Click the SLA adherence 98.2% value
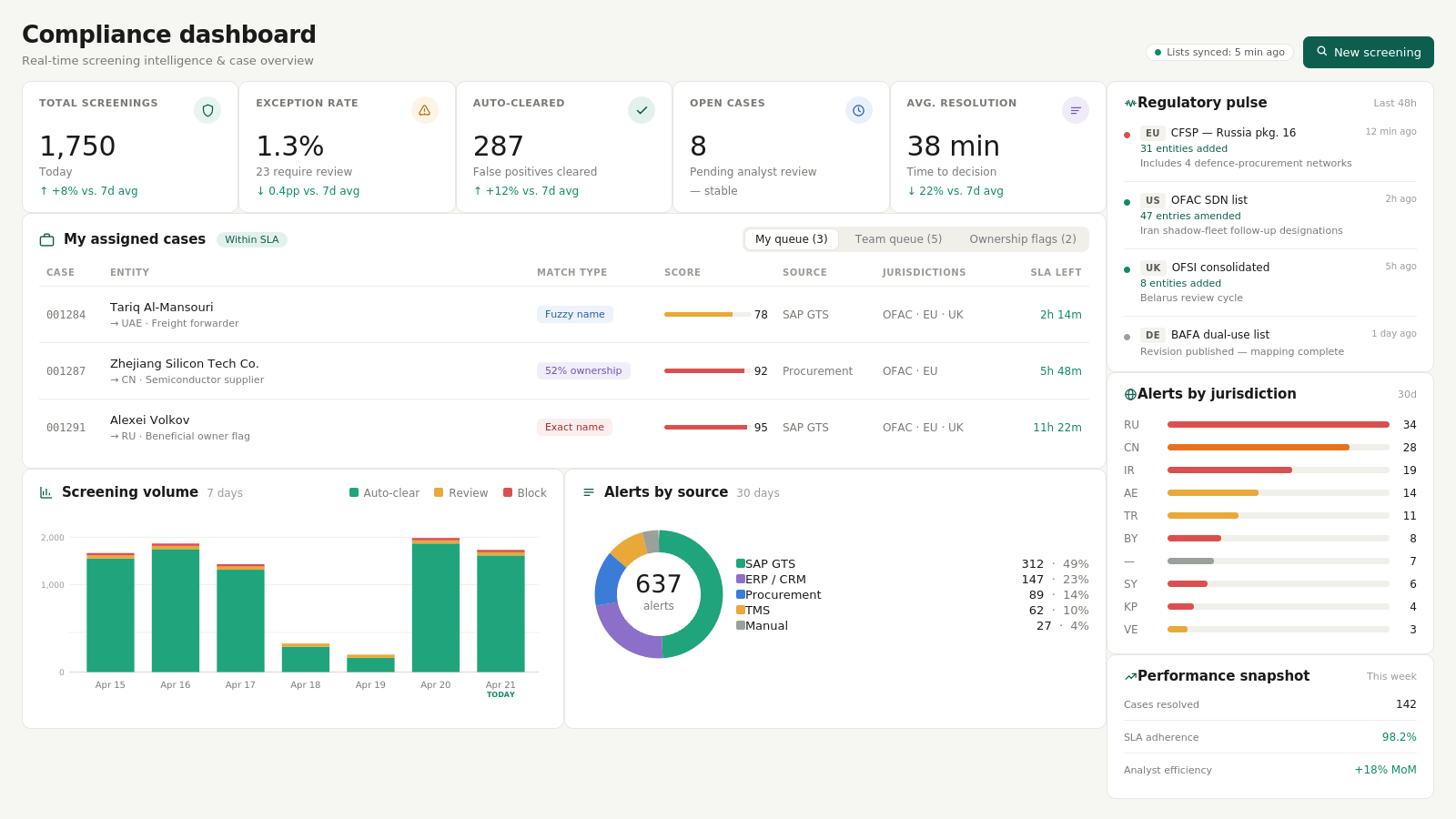Screen dimensions: 1456x819 point(1400,737)
